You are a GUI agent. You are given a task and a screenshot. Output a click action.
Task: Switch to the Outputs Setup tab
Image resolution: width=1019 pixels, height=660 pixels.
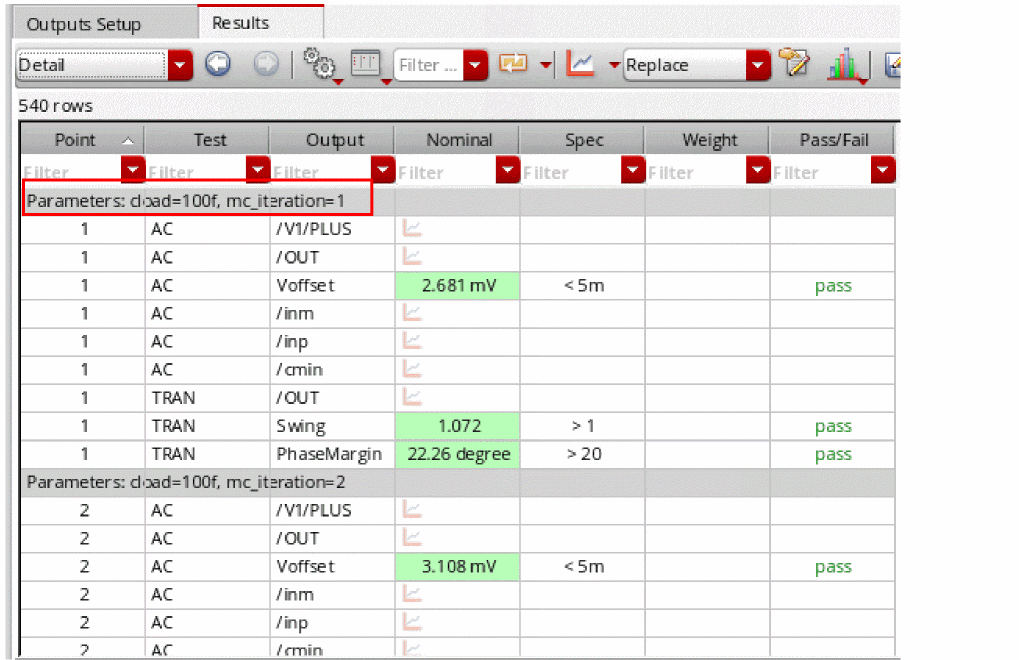(84, 24)
